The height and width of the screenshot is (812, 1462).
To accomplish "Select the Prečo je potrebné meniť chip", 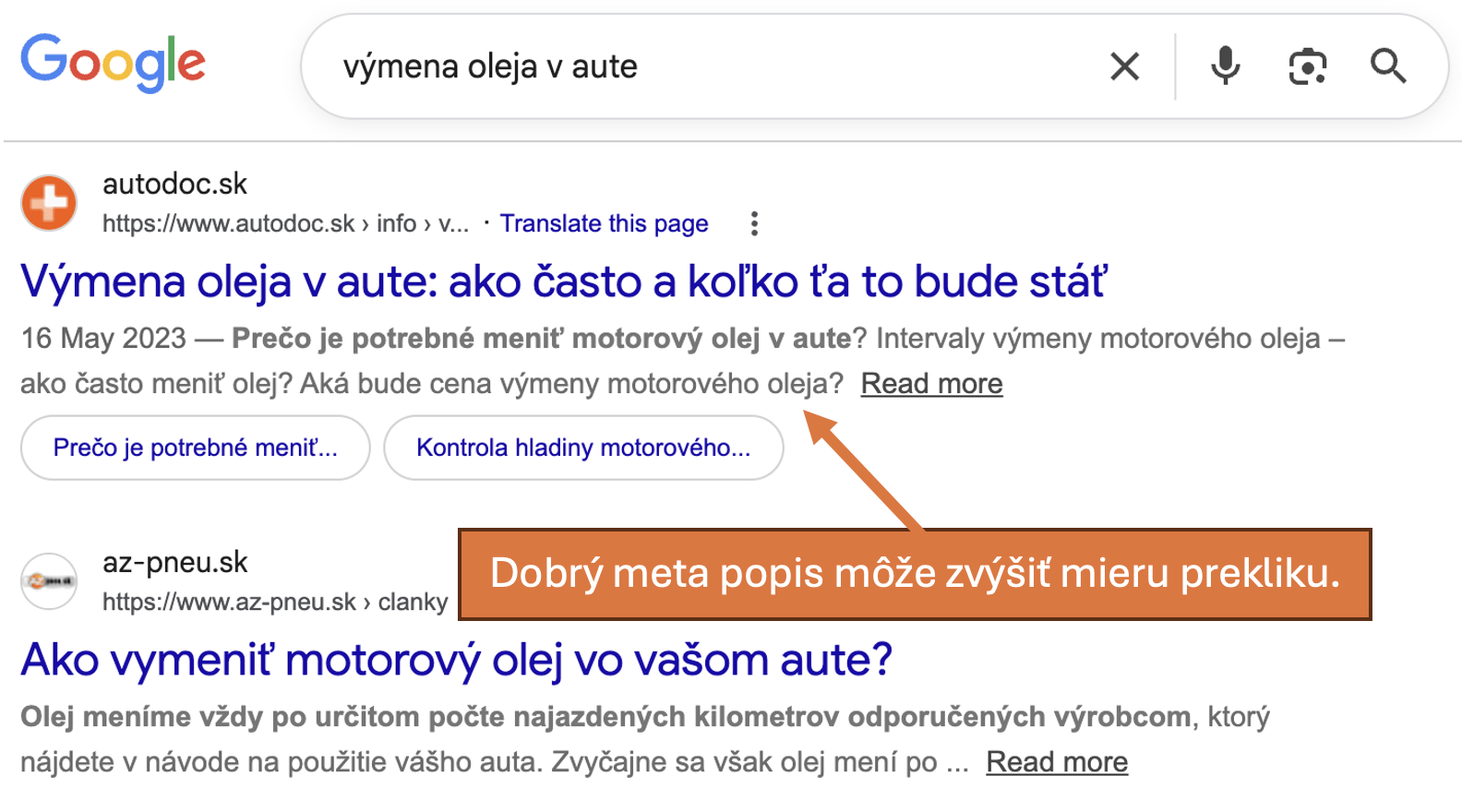I will pos(196,448).
